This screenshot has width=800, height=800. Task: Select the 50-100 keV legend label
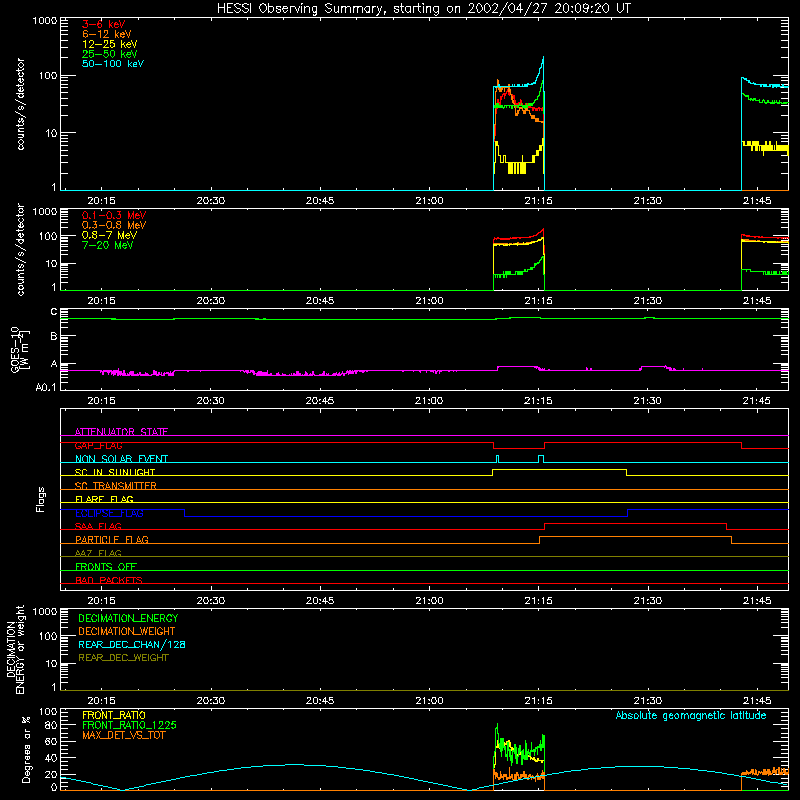pyautogui.click(x=112, y=64)
